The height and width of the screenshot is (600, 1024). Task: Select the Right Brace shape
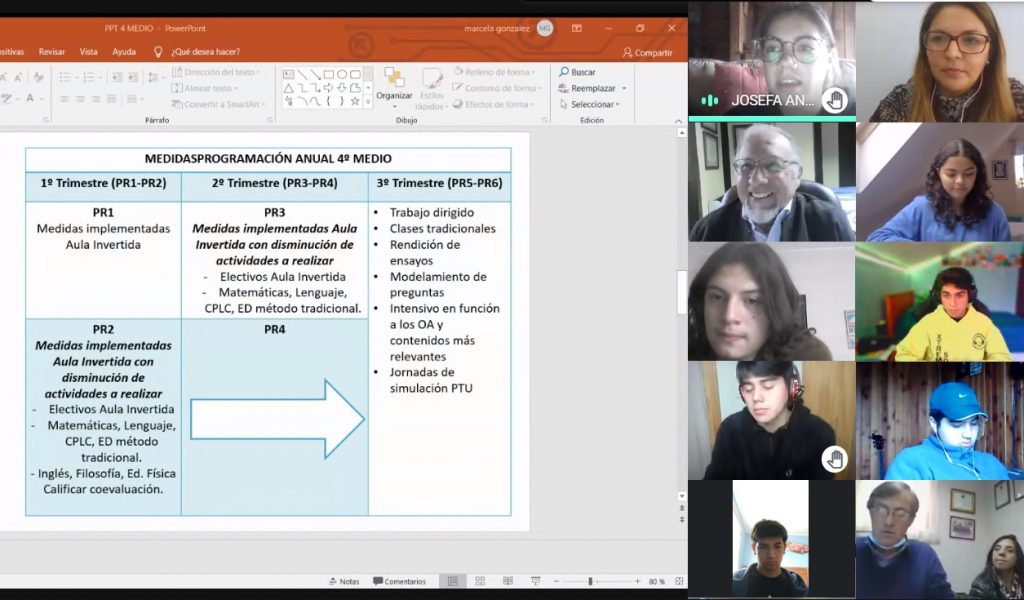[x=342, y=101]
